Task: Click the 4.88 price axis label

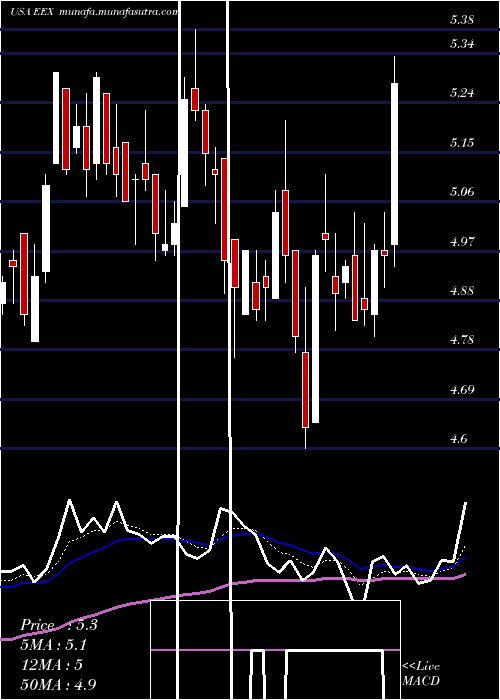Action: point(462,291)
